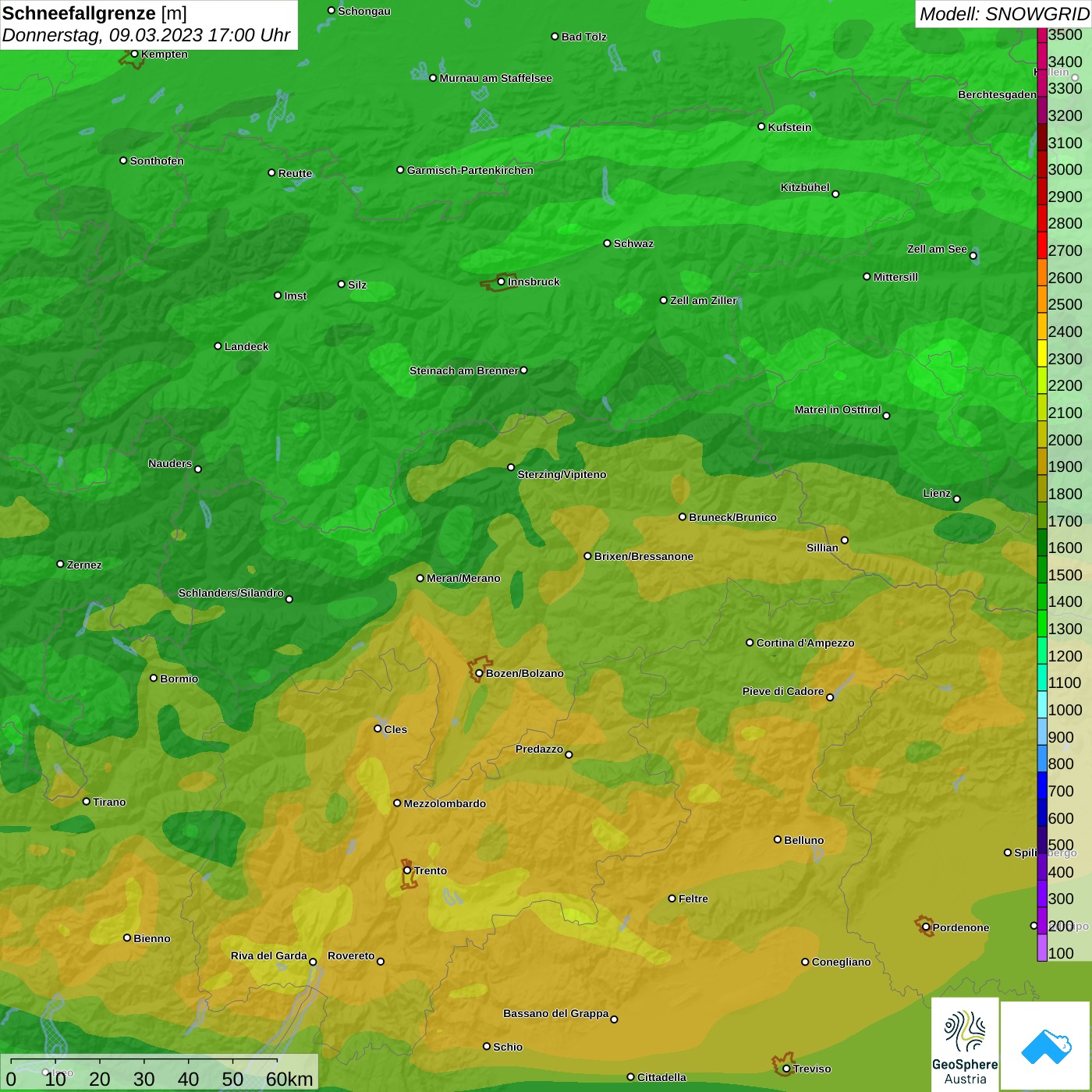Click the Trento city marker dot
The width and height of the screenshot is (1092, 1092).
(x=407, y=870)
